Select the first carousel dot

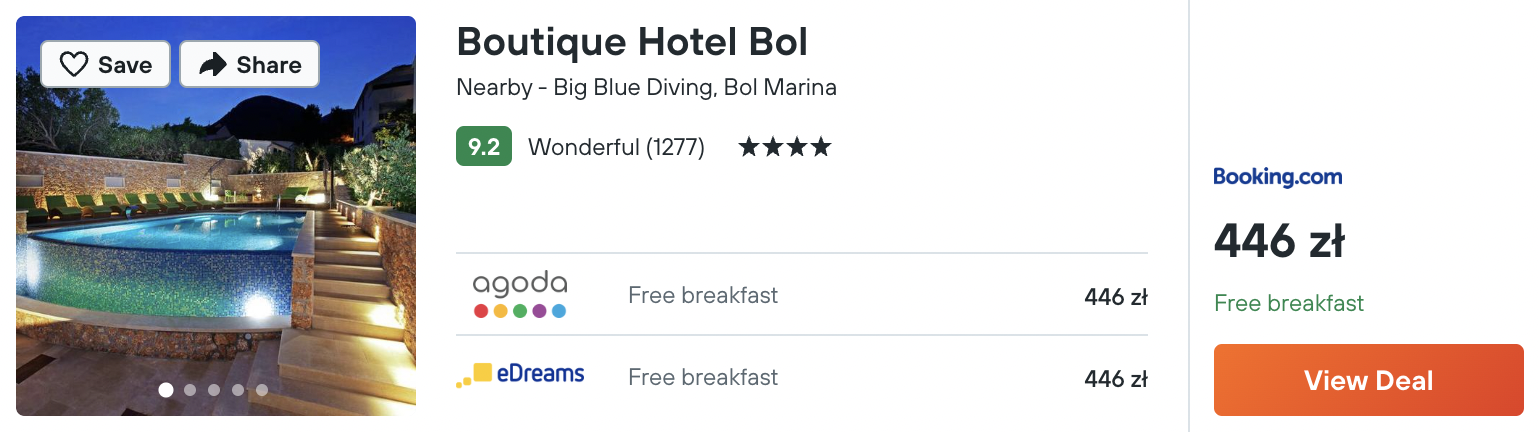[166, 390]
